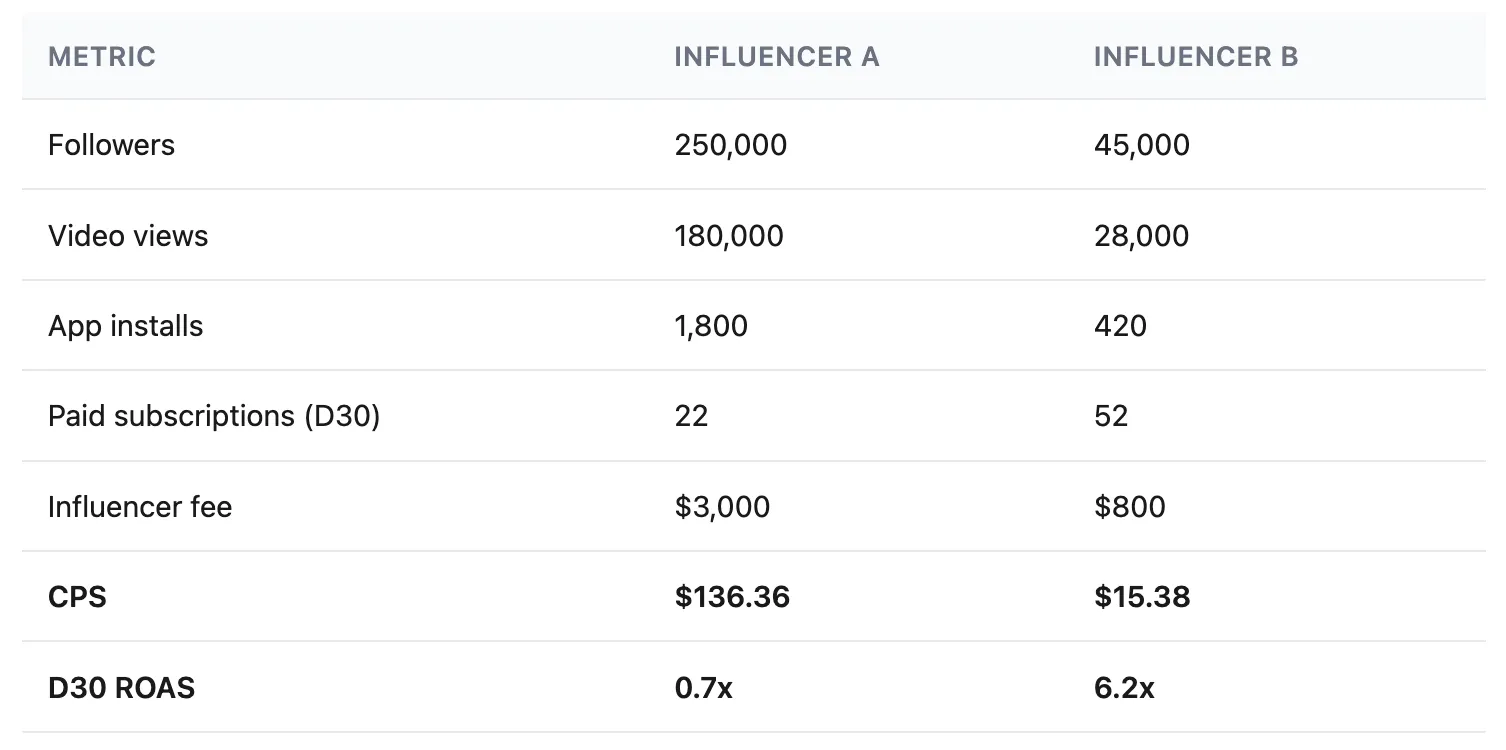
Task: Click the Paid subscriptions (D30) label
Action: 214,416
